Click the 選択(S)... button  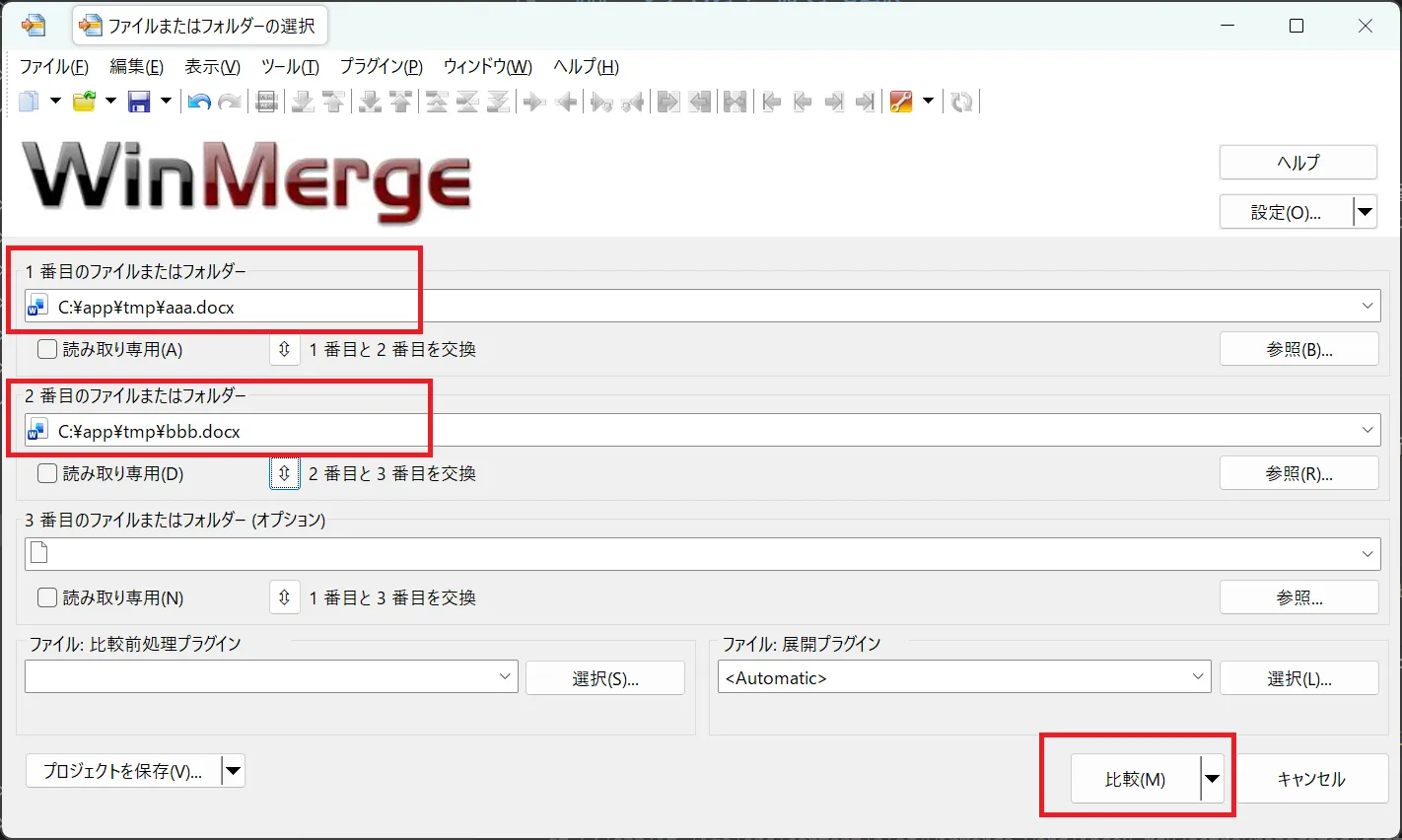[x=605, y=678]
